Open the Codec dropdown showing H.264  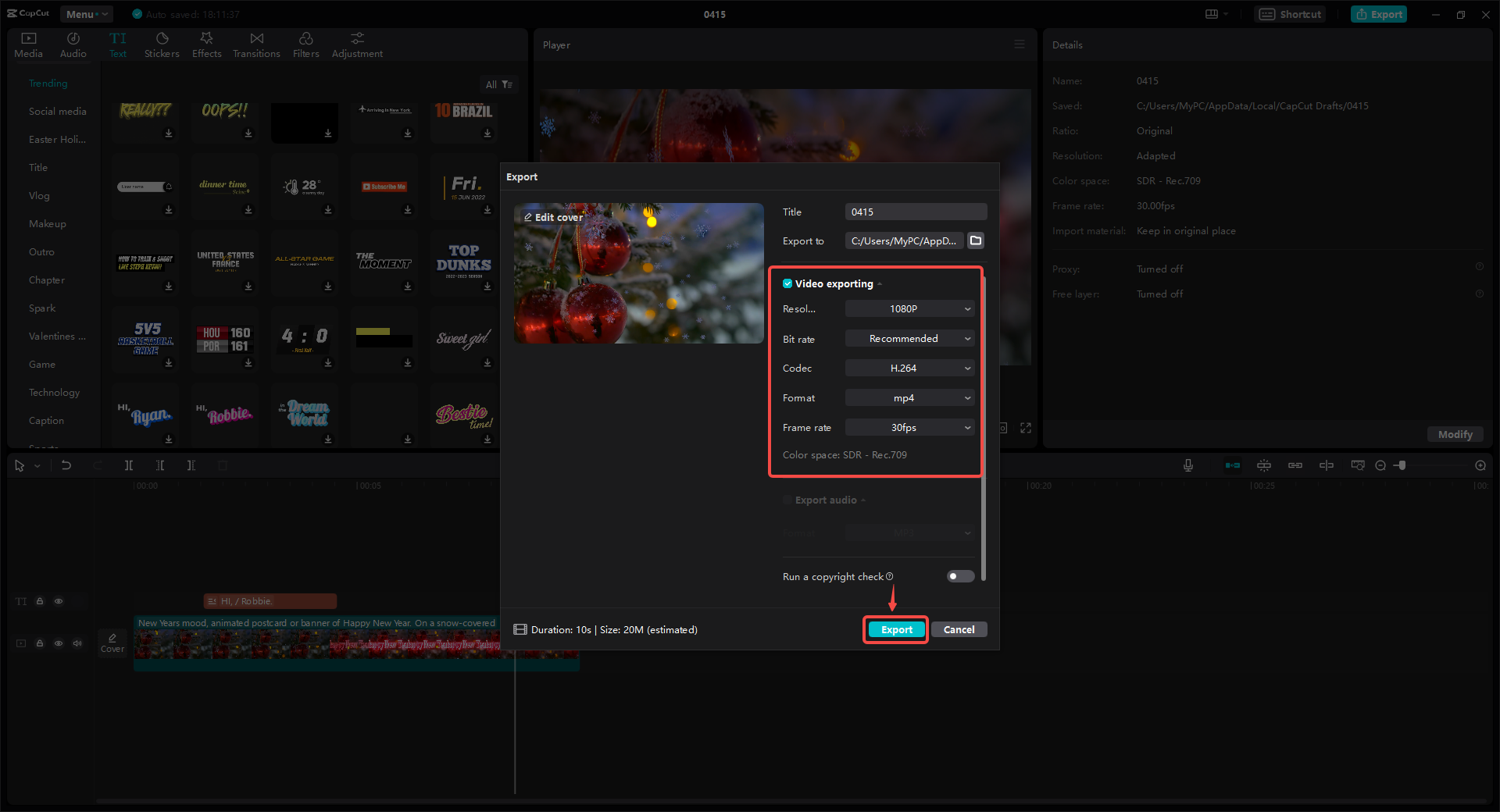[909, 368]
